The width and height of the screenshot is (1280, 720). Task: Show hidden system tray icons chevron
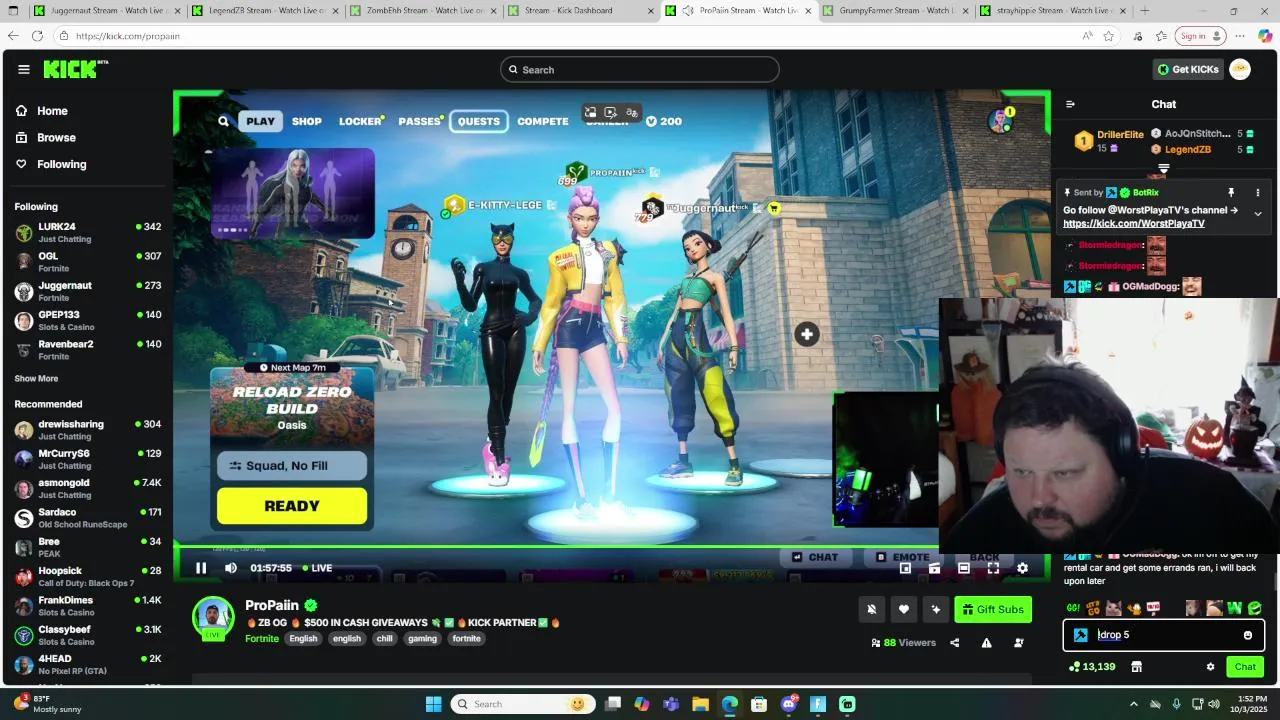point(1134,704)
